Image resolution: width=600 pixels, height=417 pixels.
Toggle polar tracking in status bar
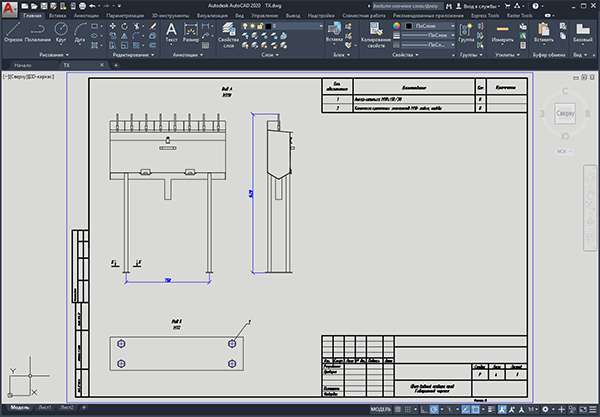[x=434, y=409]
